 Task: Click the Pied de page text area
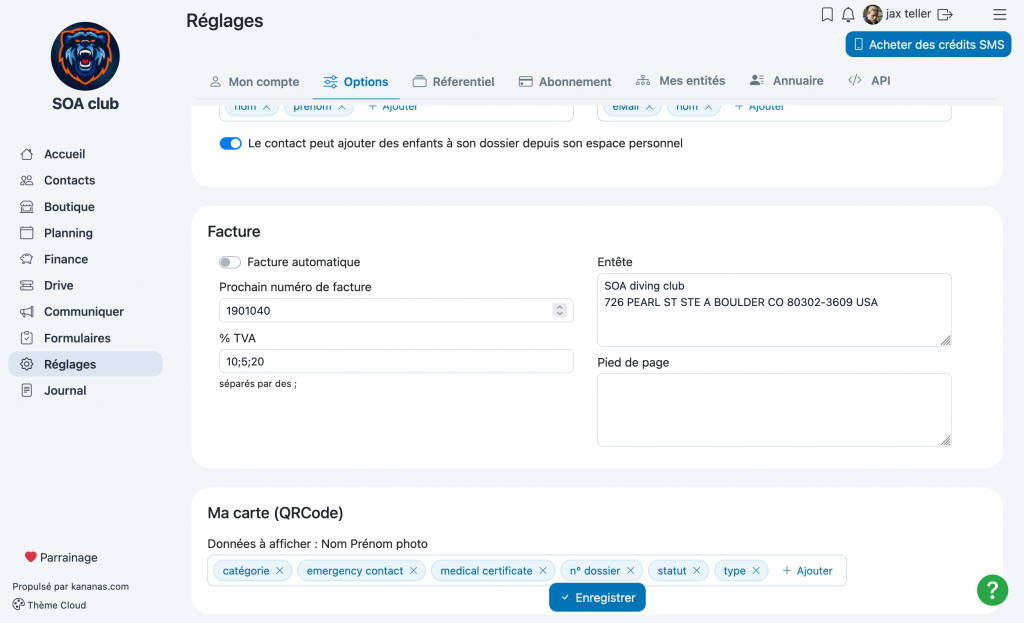pyautogui.click(x=774, y=410)
